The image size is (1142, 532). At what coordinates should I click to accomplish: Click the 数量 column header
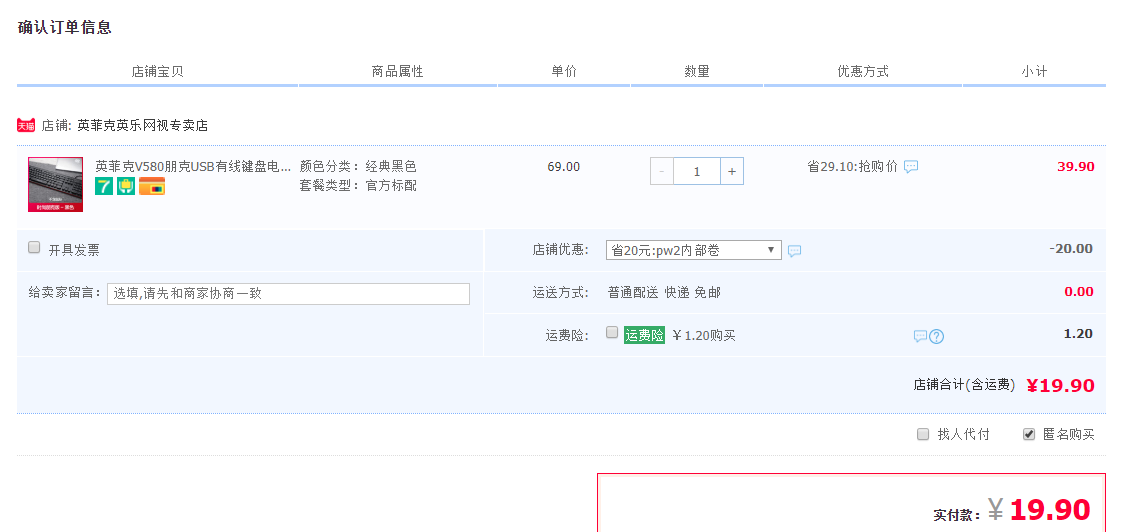pos(697,71)
